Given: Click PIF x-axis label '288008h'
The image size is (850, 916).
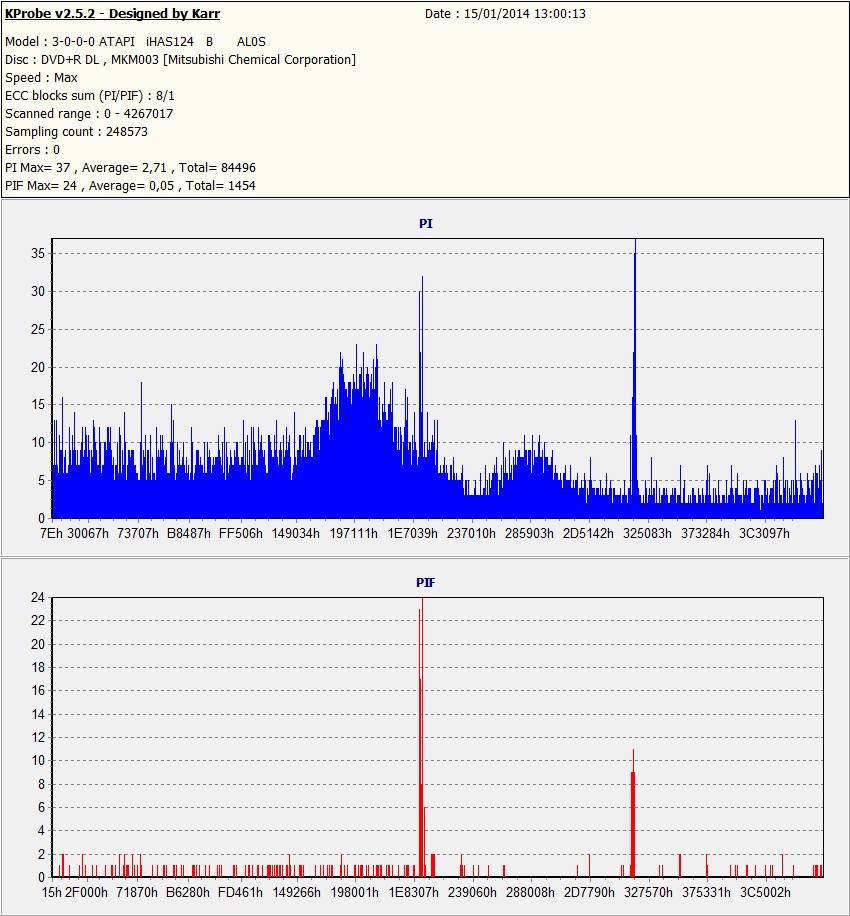Looking at the screenshot, I should click(530, 893).
